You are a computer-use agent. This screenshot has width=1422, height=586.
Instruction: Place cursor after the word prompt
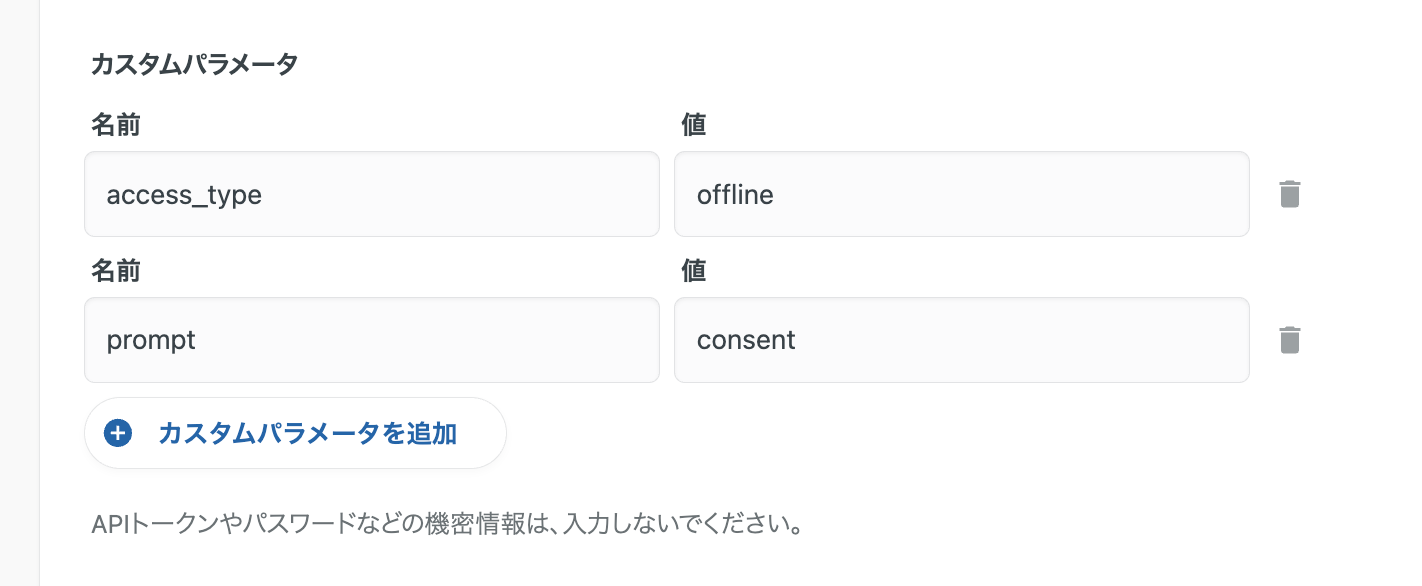click(x=198, y=340)
